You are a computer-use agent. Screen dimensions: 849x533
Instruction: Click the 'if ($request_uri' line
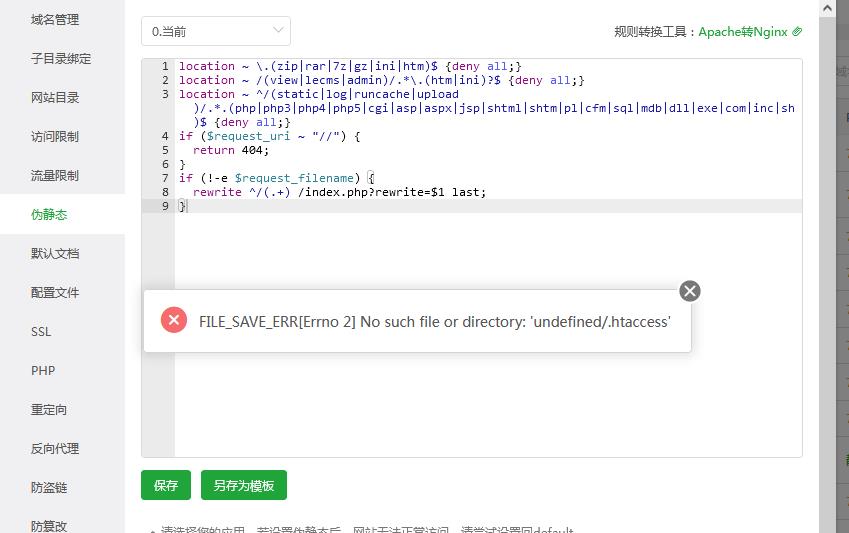coord(270,136)
